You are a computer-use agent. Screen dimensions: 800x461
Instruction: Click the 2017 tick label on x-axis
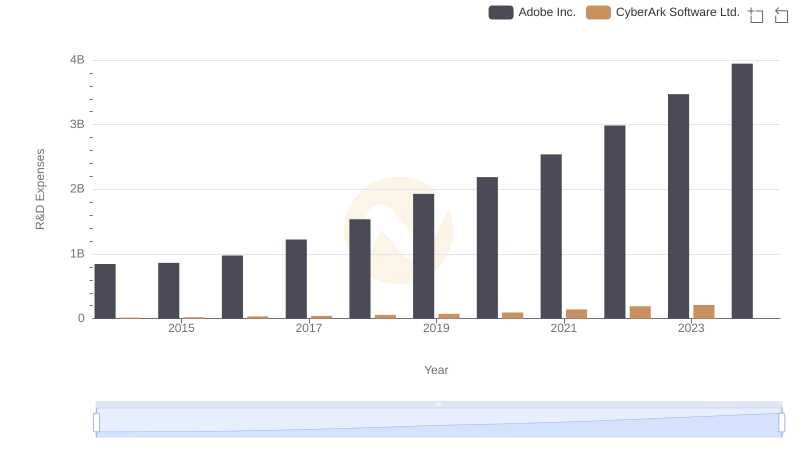tap(309, 328)
